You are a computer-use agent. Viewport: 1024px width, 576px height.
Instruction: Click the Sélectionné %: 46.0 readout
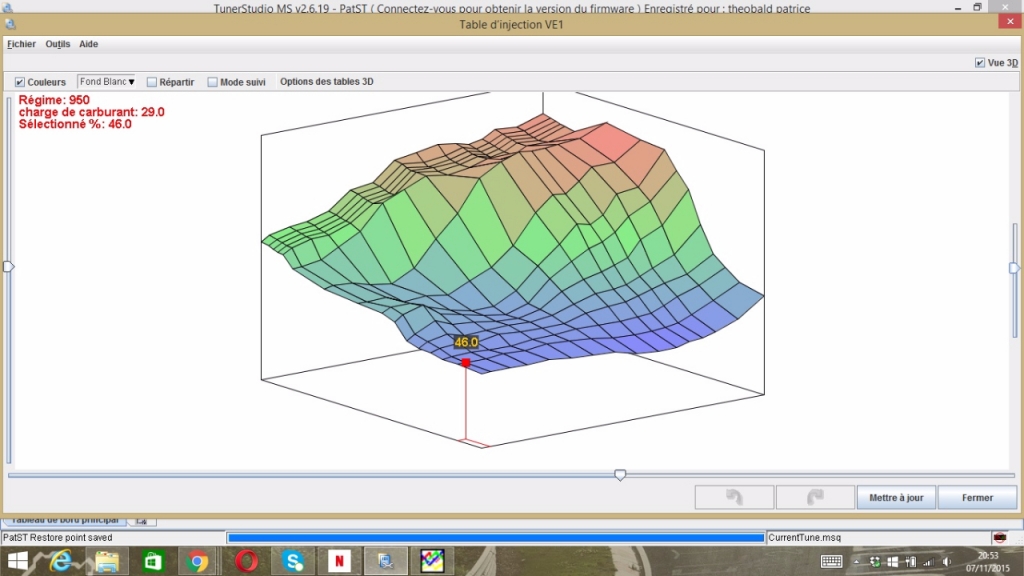pos(75,124)
